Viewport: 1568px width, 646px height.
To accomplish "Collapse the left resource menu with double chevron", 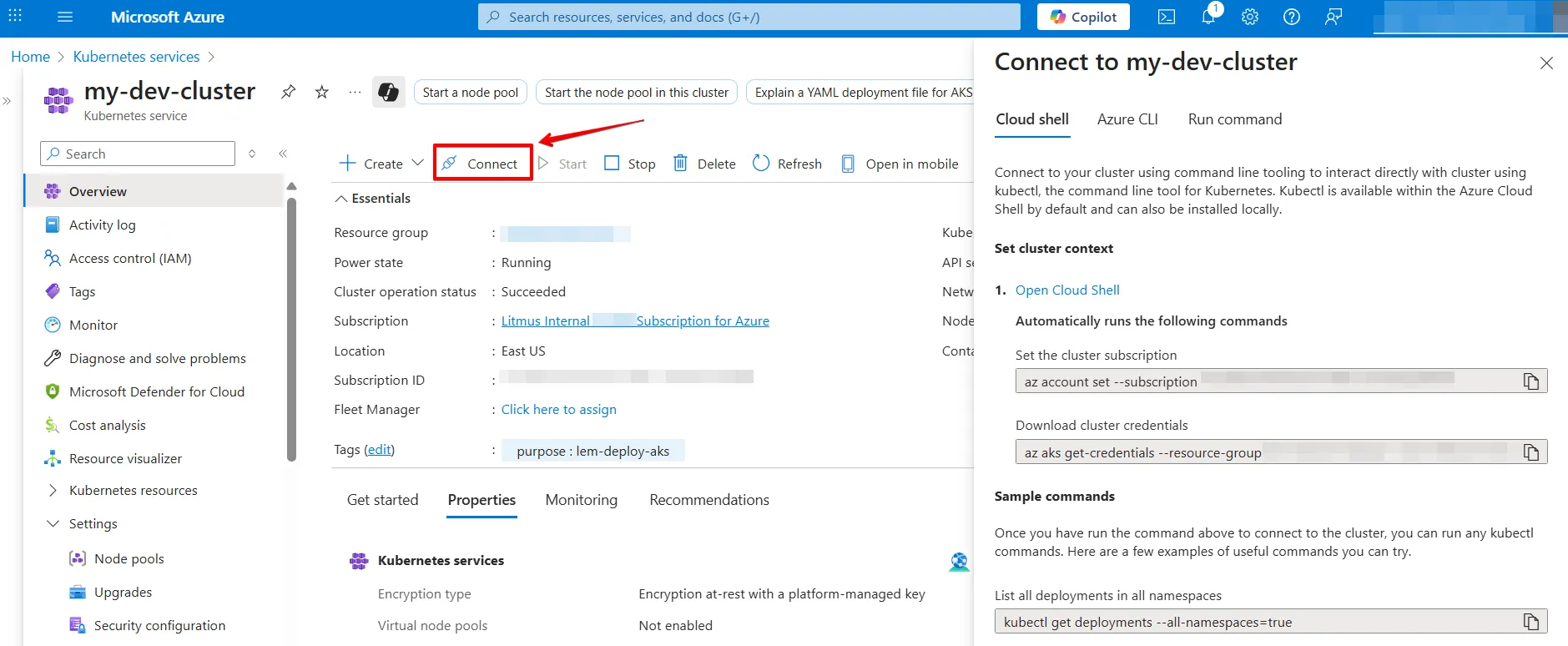I will (283, 154).
